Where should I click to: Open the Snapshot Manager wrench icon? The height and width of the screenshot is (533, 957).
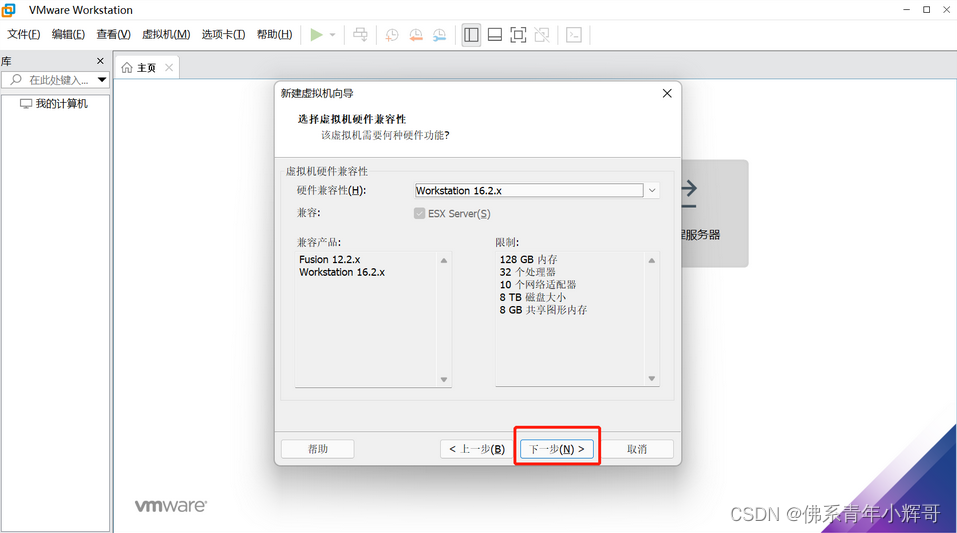[439, 35]
